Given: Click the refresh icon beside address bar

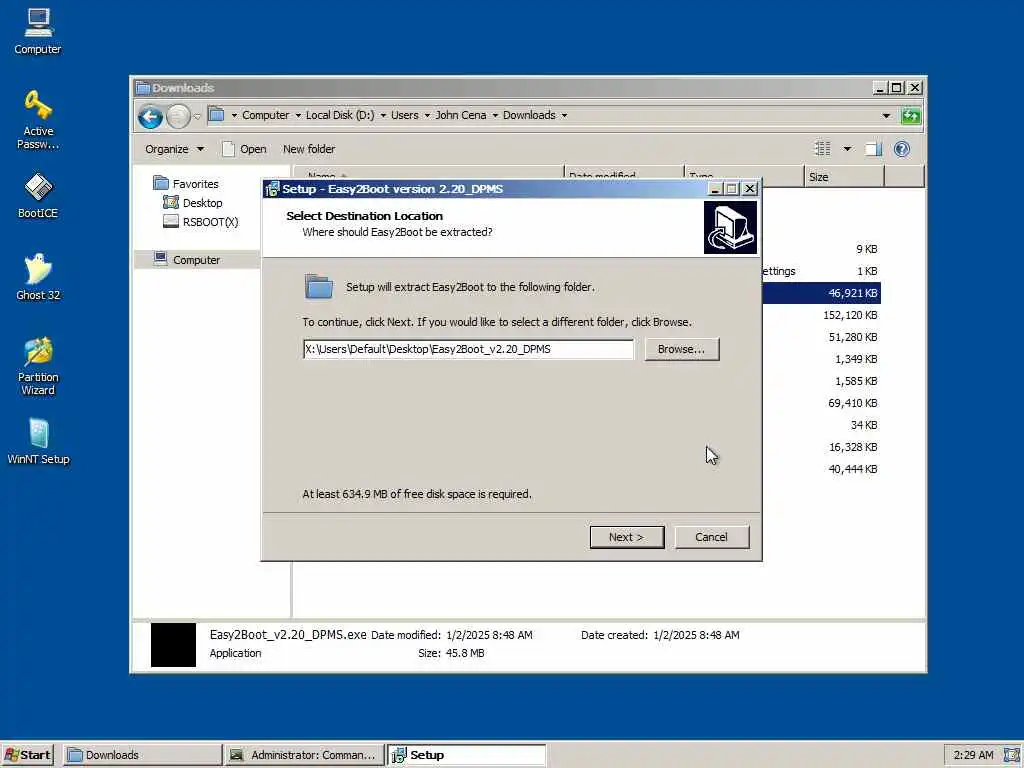Looking at the screenshot, I should click(x=910, y=116).
